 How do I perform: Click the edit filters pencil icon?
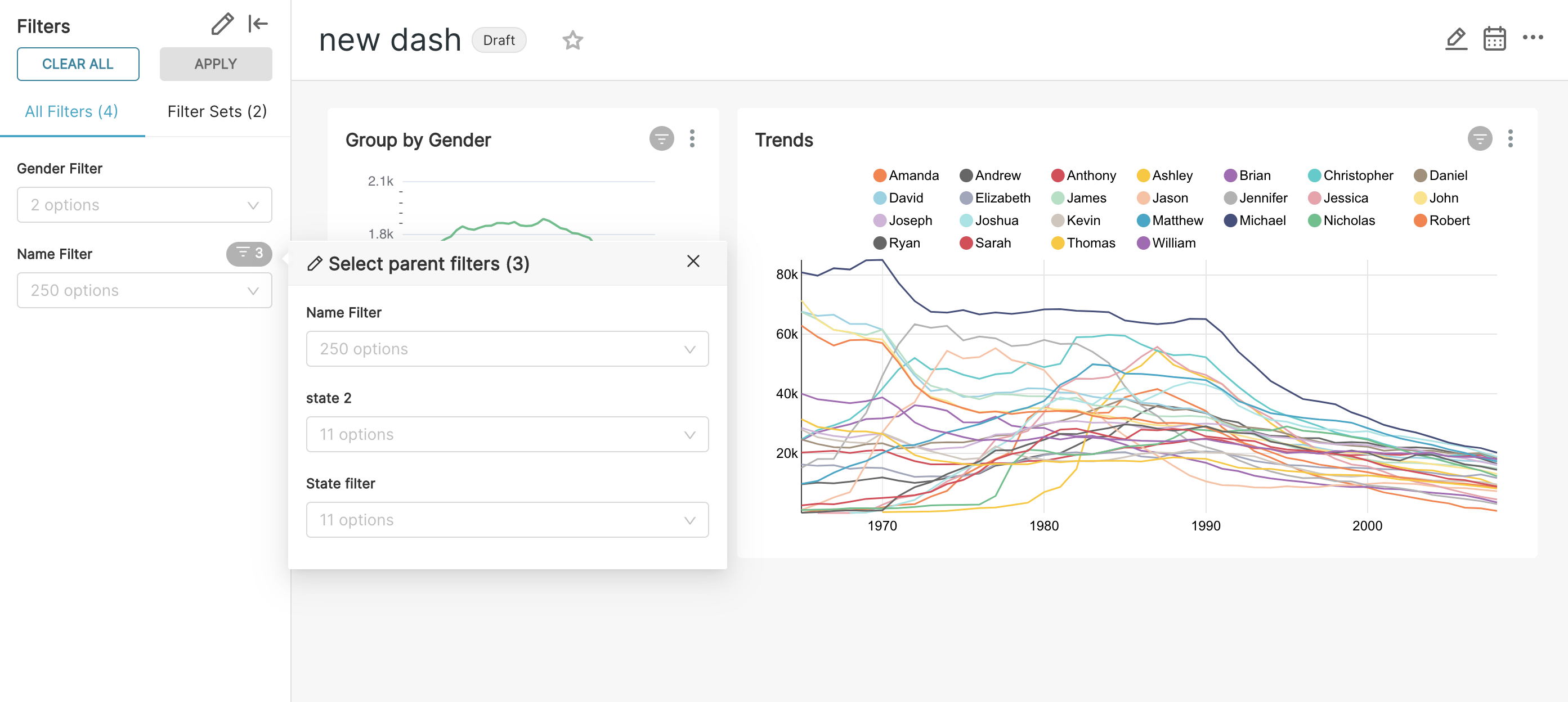coord(222,24)
